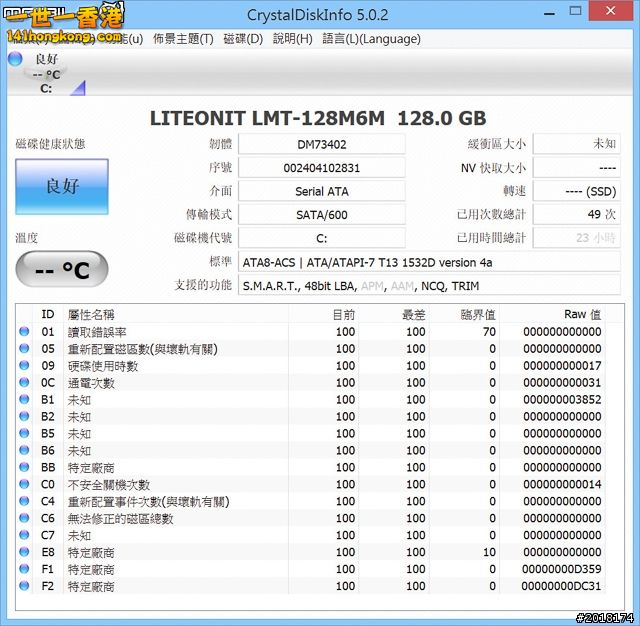640x626 pixels.
Task: Click the 良好 health status button
Action: coord(62,186)
